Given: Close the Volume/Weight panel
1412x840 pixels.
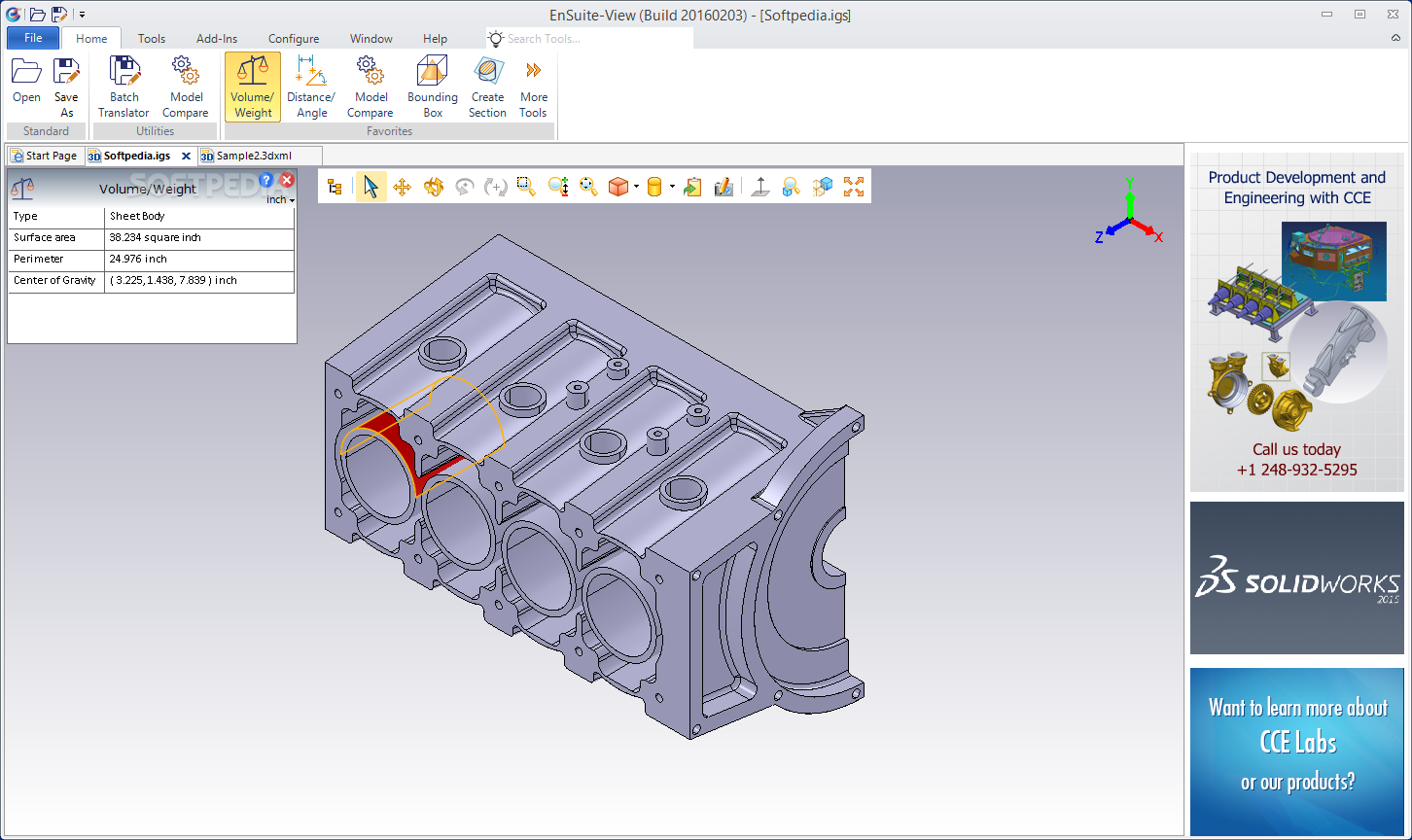Looking at the screenshot, I should pyautogui.click(x=287, y=180).
